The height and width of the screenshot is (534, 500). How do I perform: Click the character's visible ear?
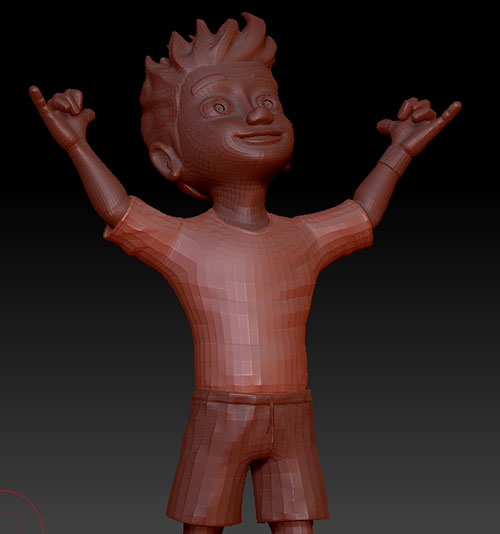[166, 160]
